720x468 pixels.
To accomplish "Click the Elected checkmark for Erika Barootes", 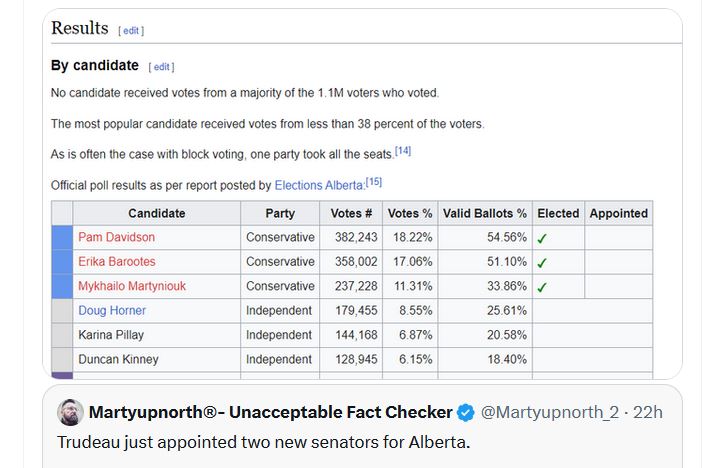I will point(542,262).
